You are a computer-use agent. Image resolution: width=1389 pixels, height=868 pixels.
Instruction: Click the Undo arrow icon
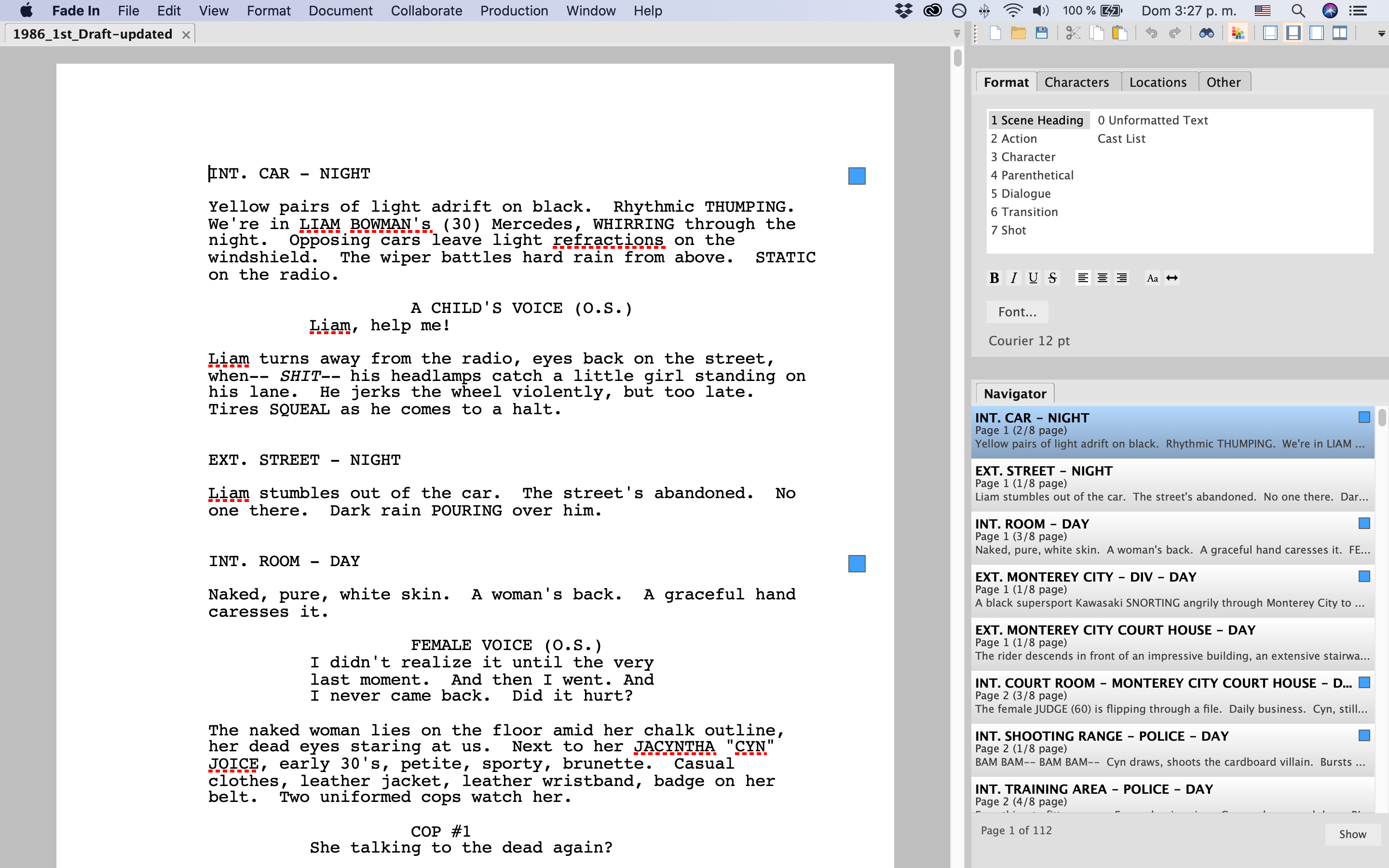(x=1151, y=33)
